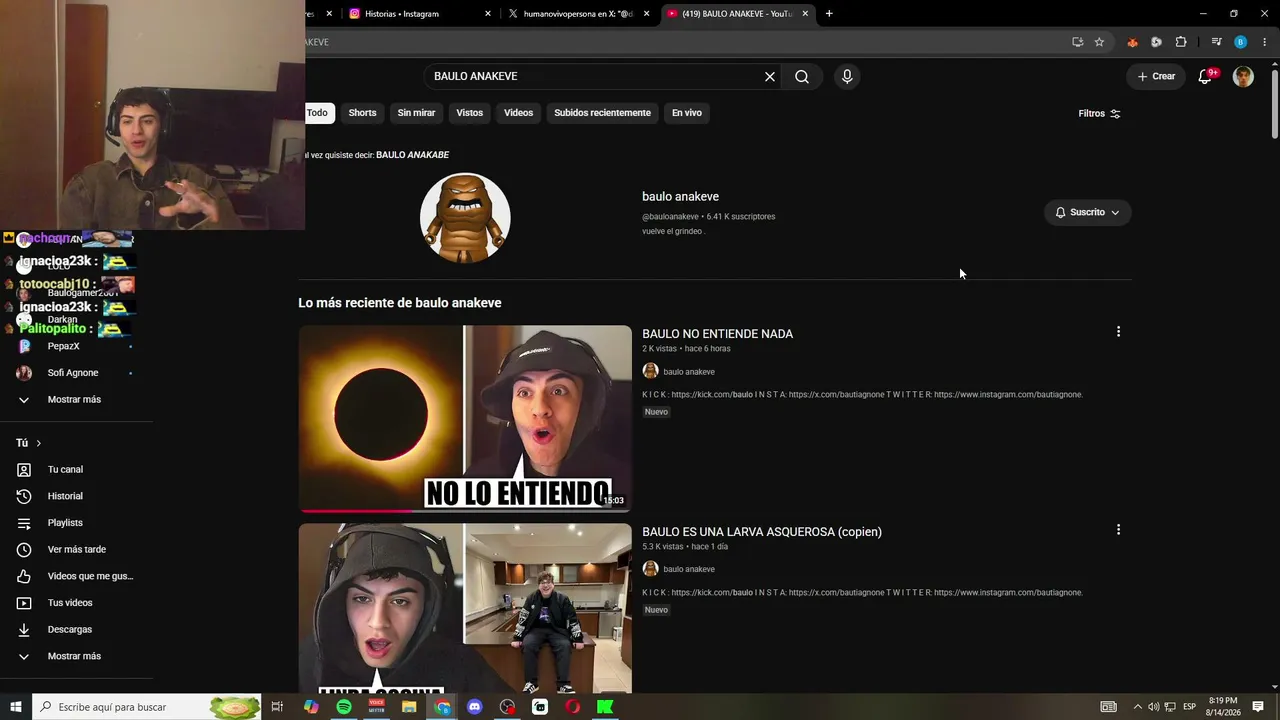The width and height of the screenshot is (1280, 720).
Task: Open system volume control in tray
Action: [x=1153, y=707]
